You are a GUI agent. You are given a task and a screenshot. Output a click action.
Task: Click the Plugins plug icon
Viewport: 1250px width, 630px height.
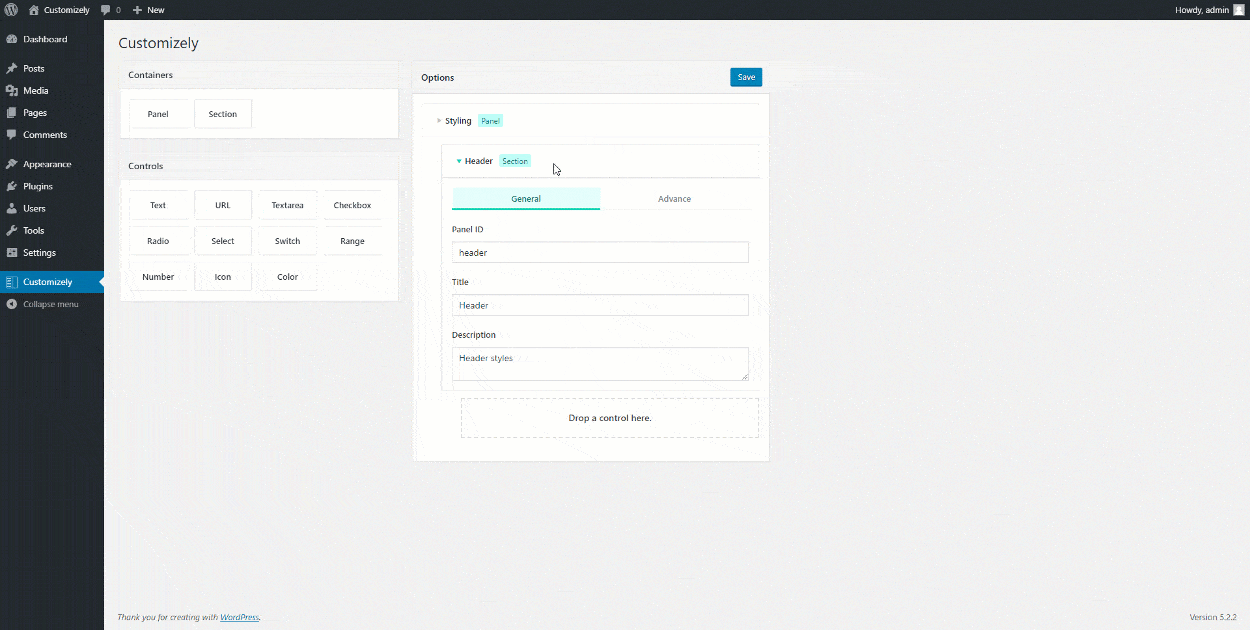(11, 186)
